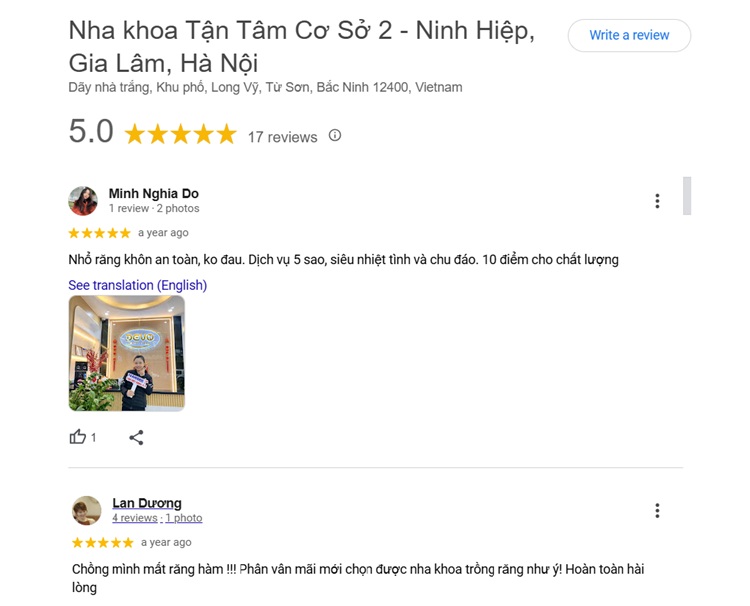Viewport: 750px width, 606px height.
Task: Open Lan Dương's profile avatar
Action: coord(87,510)
